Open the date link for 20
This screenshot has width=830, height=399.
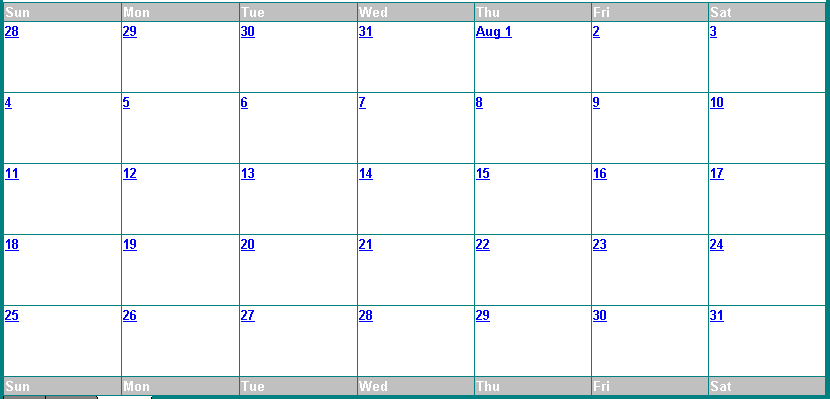point(248,244)
